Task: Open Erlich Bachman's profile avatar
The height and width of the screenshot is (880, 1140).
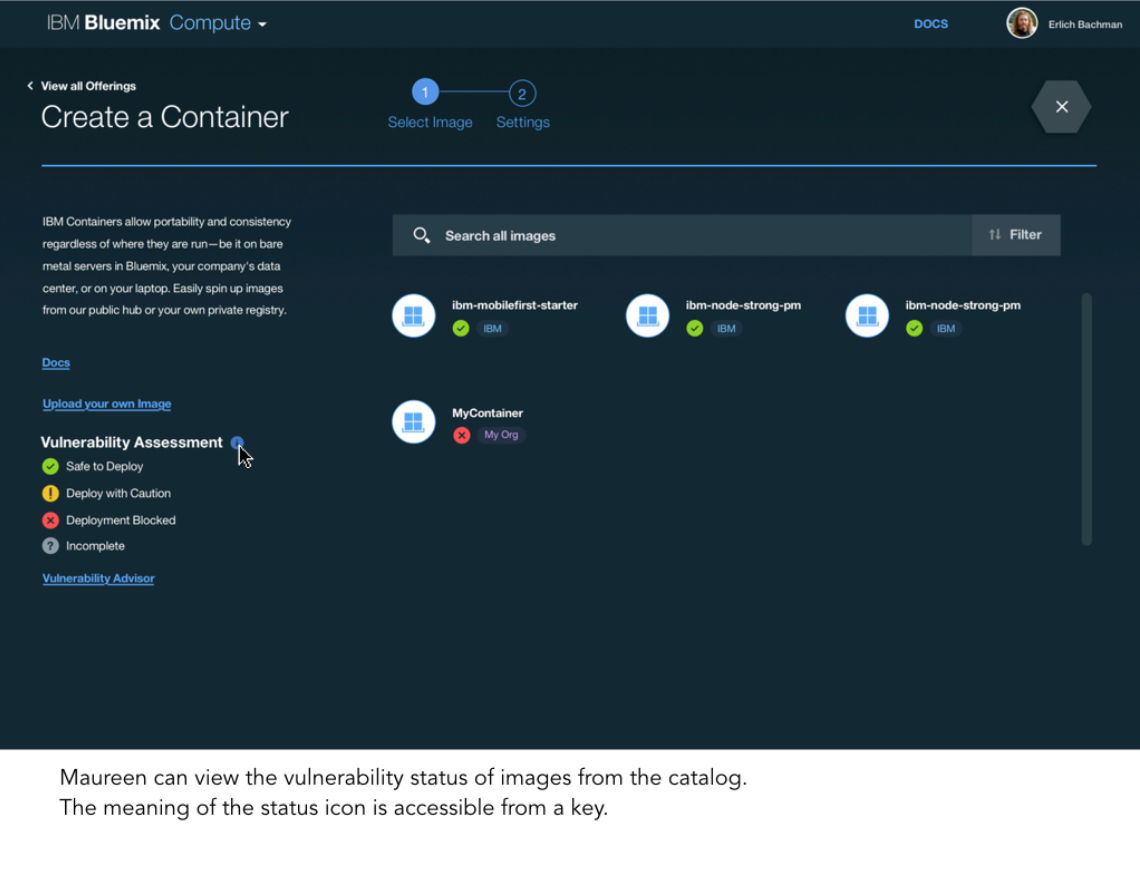Action: coord(1021,23)
